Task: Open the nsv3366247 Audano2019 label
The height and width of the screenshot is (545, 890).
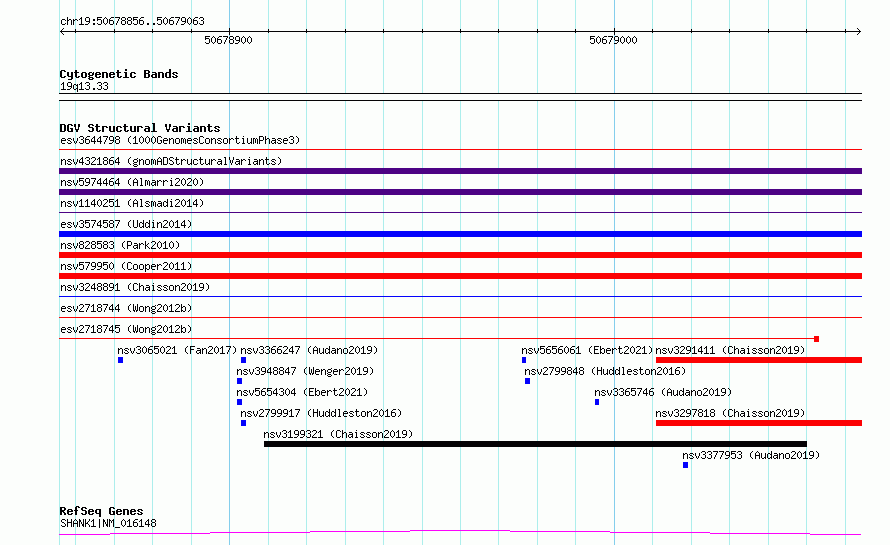Action: click(309, 350)
